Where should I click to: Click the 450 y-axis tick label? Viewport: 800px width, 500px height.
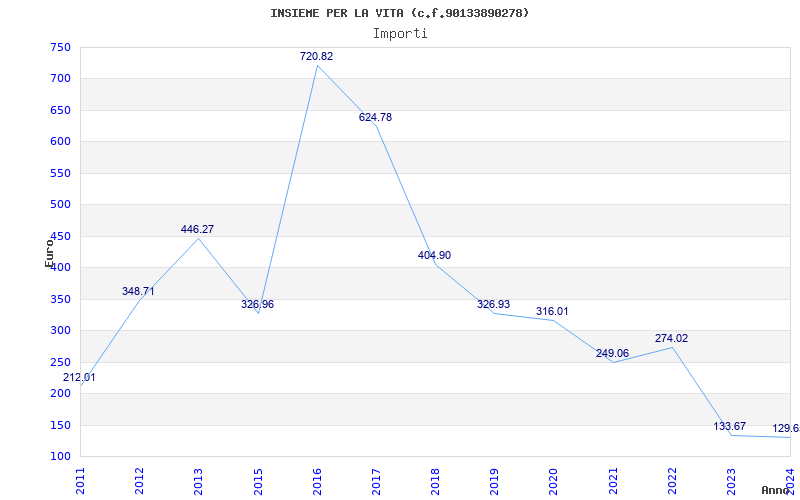click(x=60, y=236)
